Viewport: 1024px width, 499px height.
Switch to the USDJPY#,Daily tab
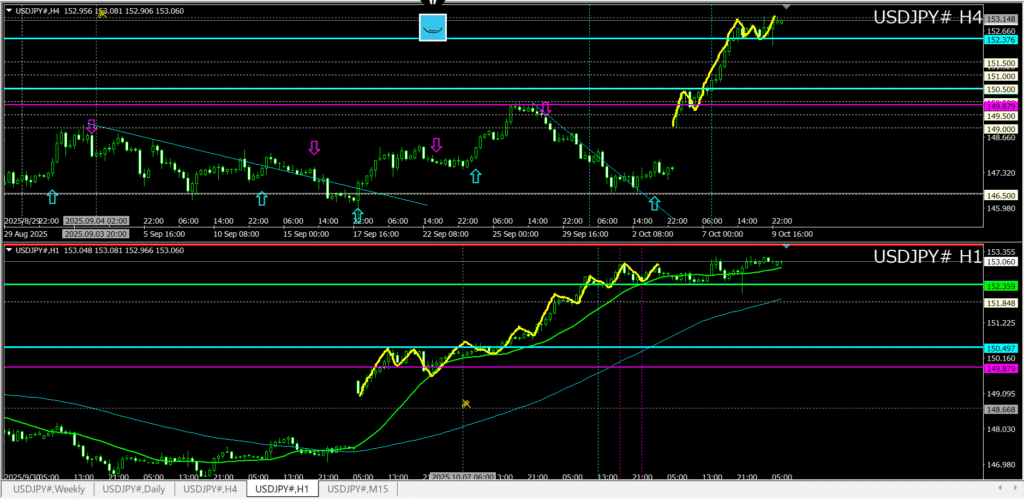click(x=136, y=489)
